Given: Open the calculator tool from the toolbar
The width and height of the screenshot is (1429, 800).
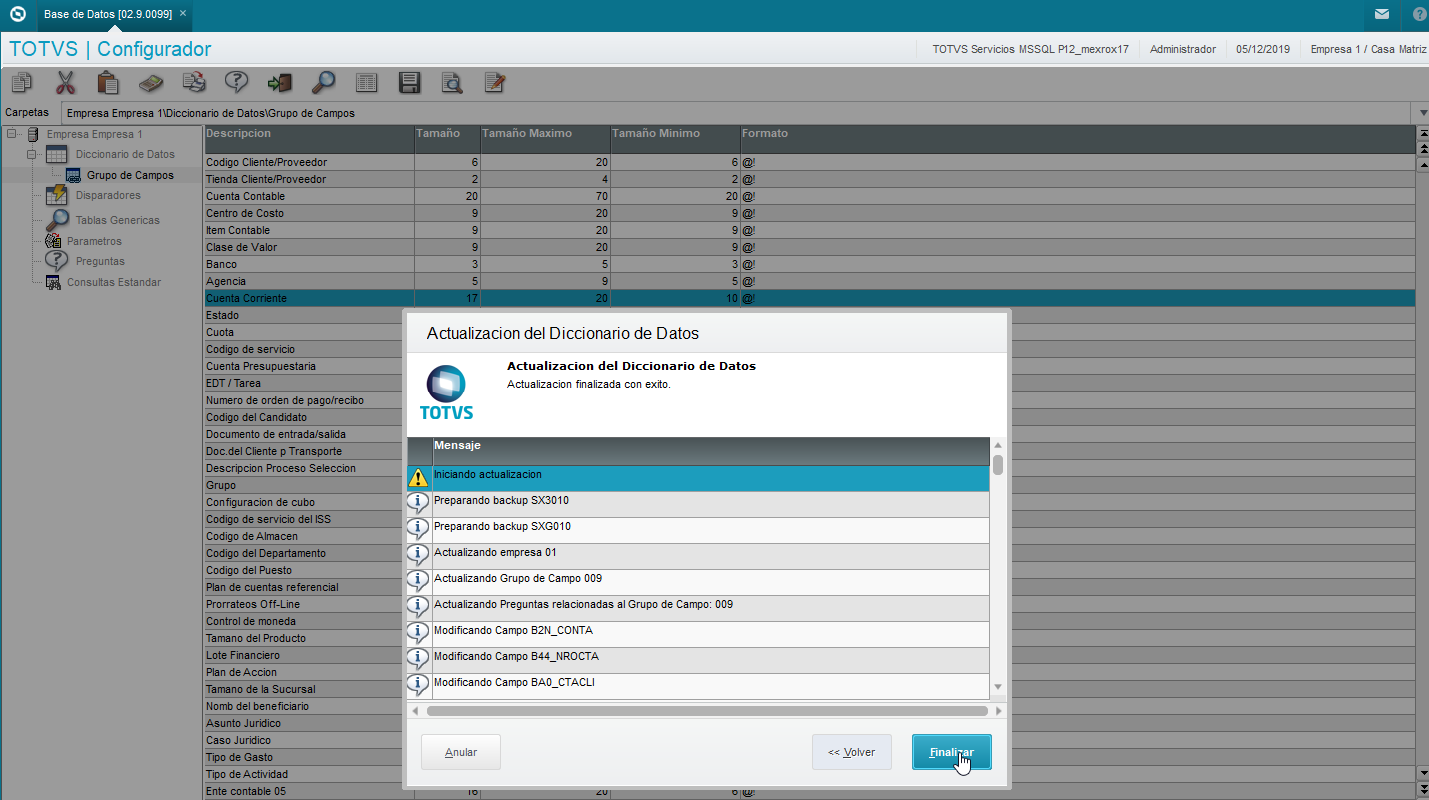Looking at the screenshot, I should point(151,83).
